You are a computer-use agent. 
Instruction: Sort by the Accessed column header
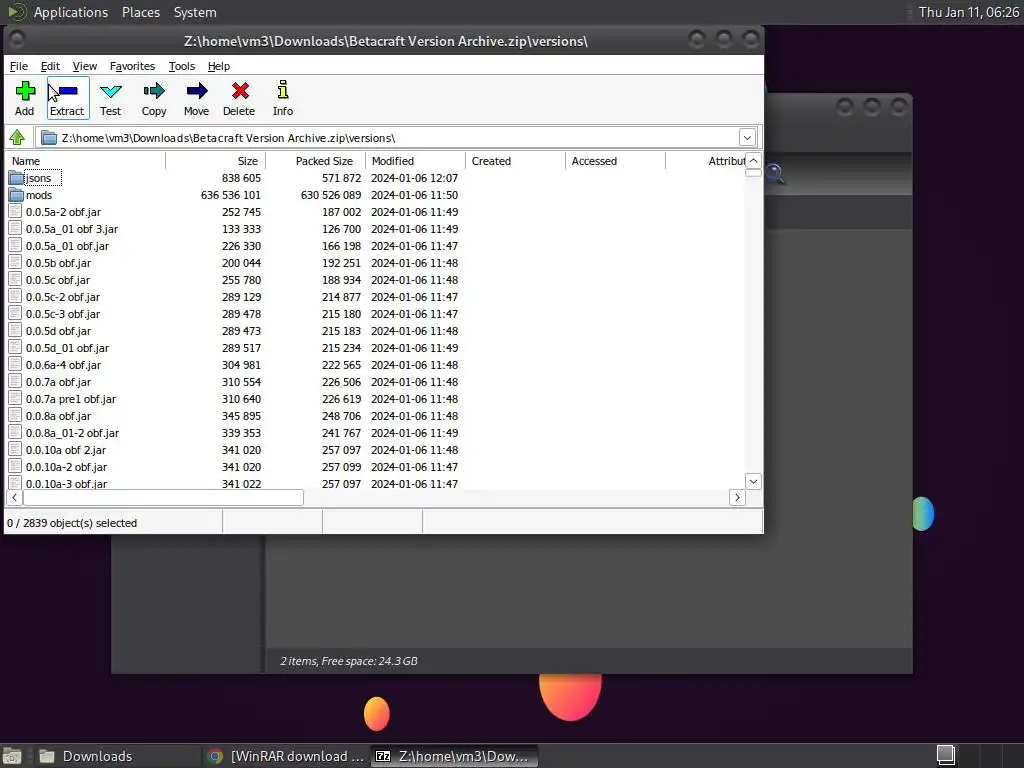(x=616, y=161)
